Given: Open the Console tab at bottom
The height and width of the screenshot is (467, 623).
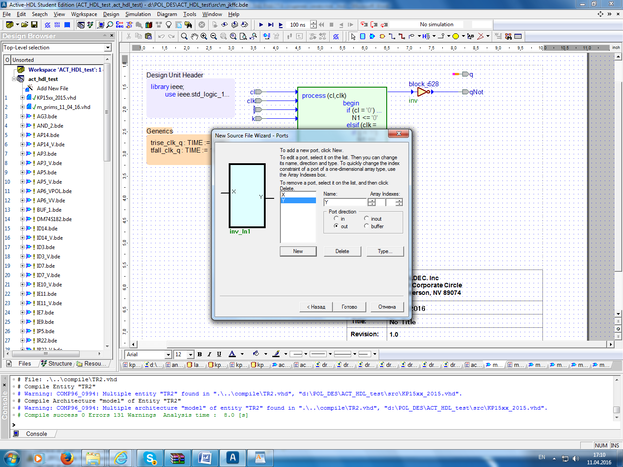Looking at the screenshot, I should click(x=36, y=434).
